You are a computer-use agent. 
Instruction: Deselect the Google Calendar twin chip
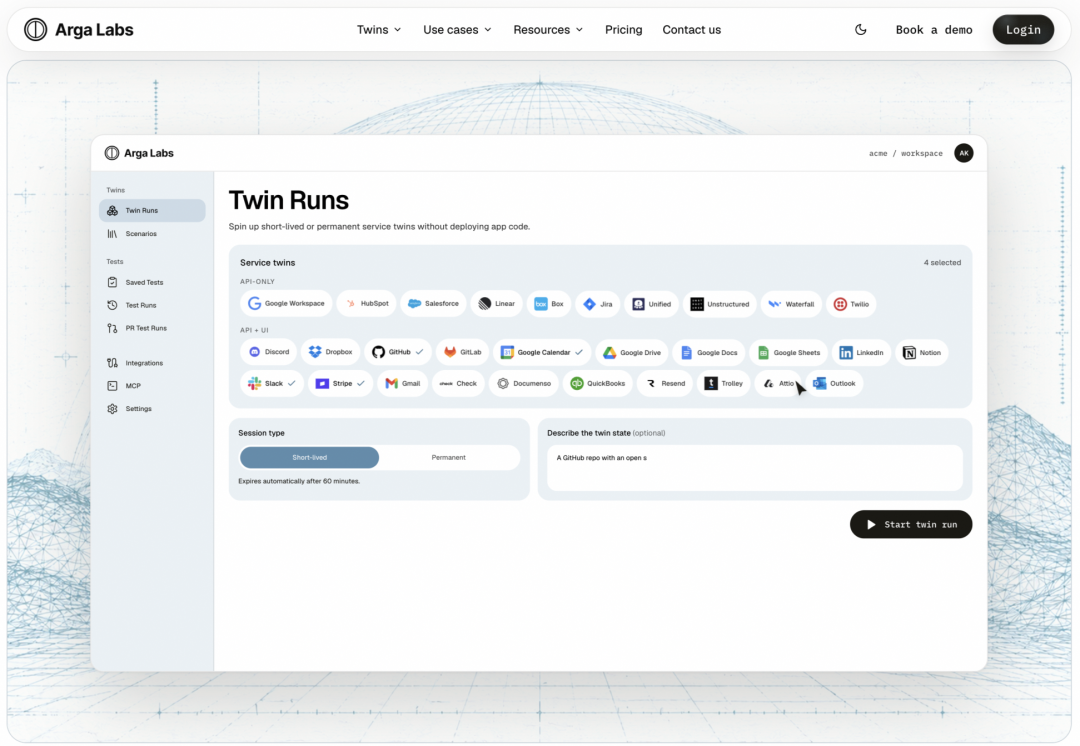coord(542,352)
